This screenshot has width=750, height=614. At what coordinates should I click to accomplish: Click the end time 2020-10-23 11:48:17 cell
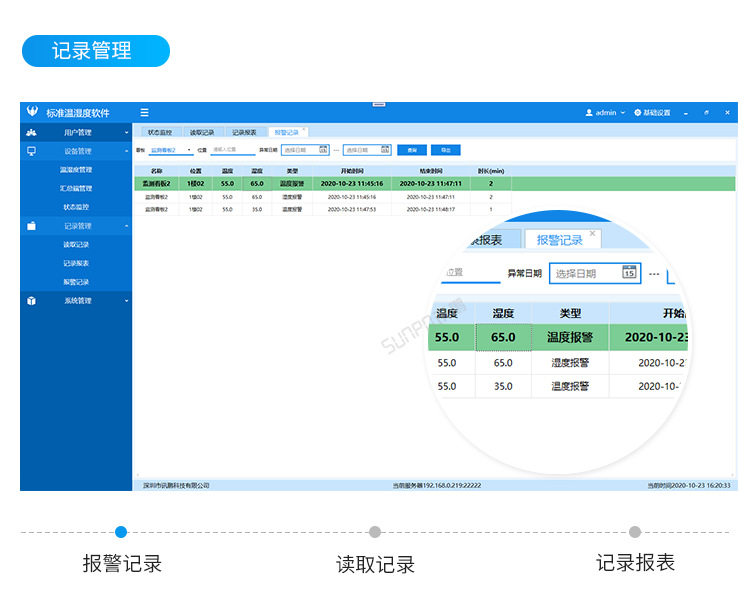pos(431,209)
